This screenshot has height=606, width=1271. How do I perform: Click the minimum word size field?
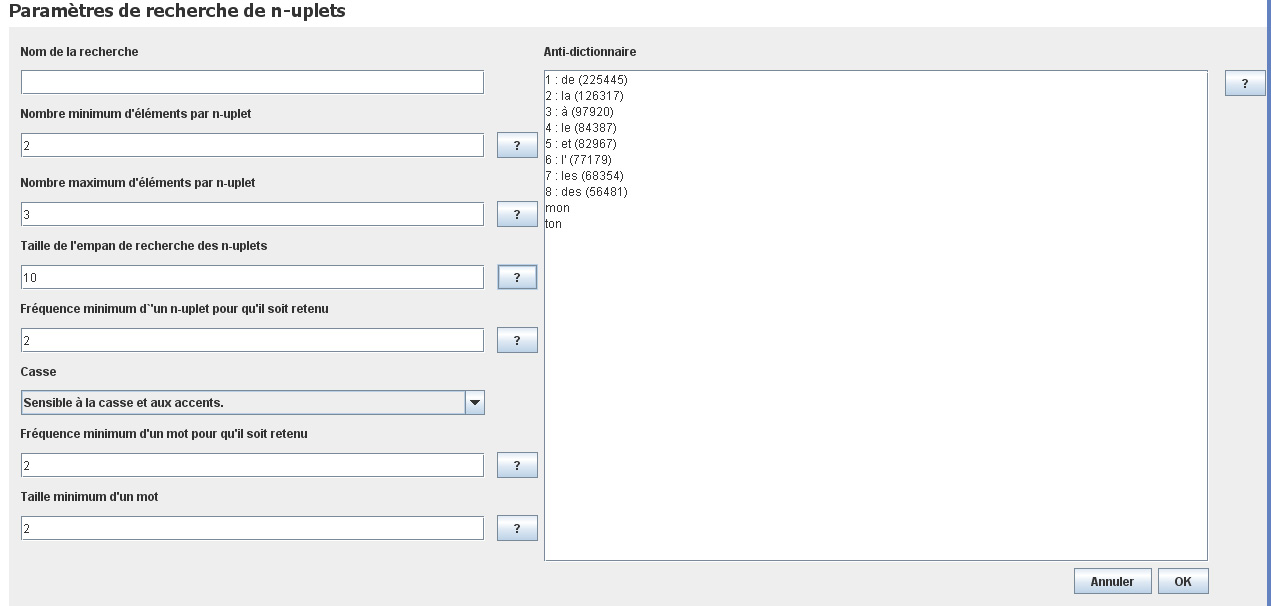click(x=252, y=528)
